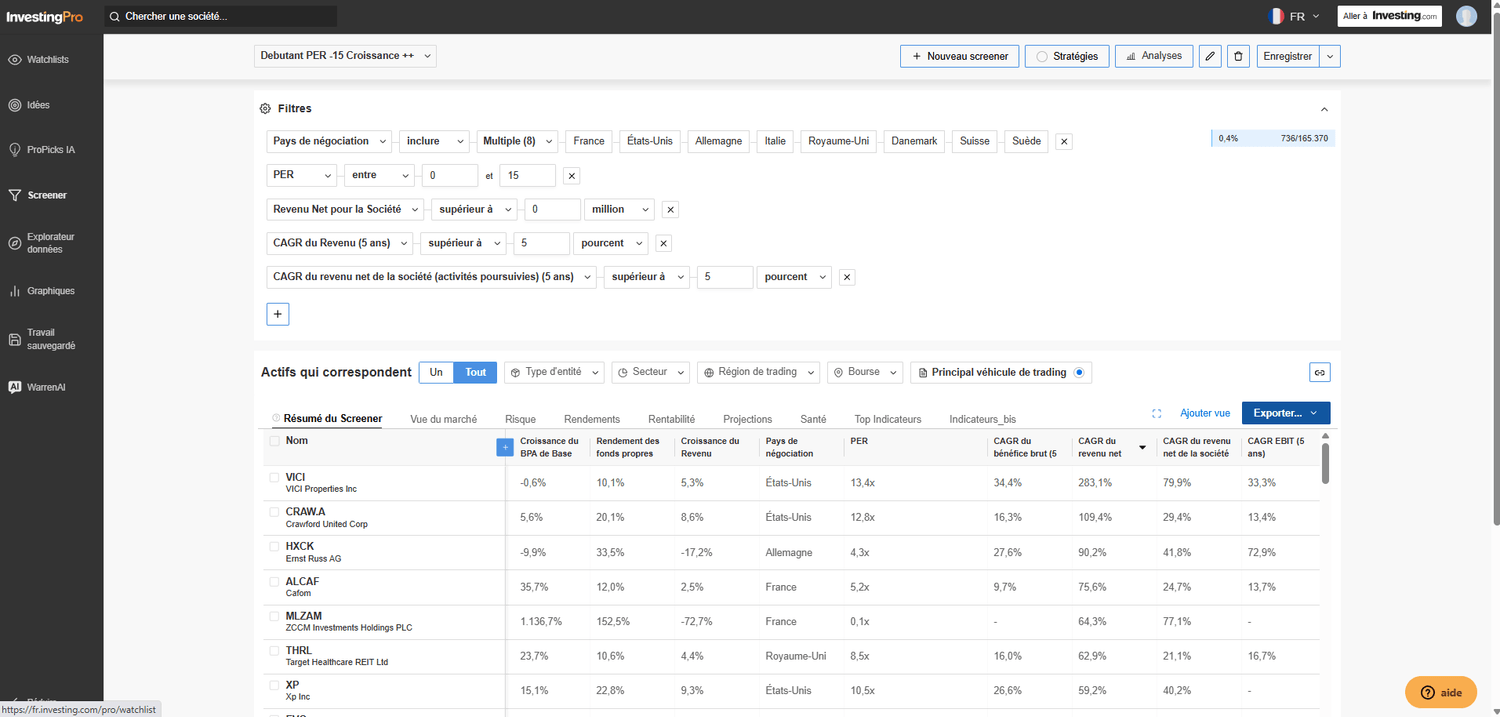Switch to the Risque tab
Screen dimensions: 1500x717
[x=521, y=420]
